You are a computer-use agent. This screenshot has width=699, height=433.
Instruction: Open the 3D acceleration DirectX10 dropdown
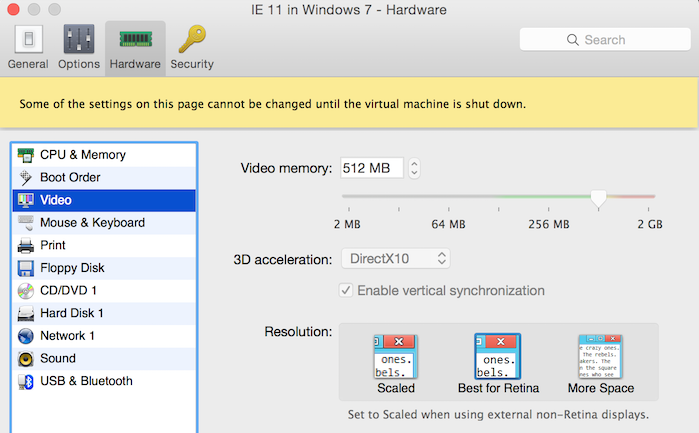click(395, 259)
